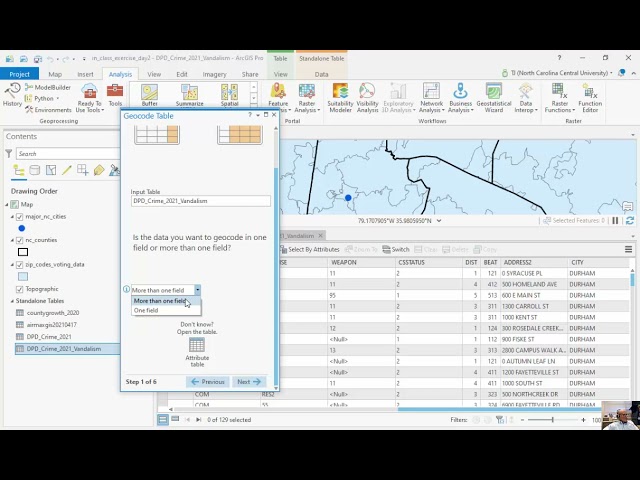Click Next in Geocode Table wizard
This screenshot has height=480, width=640.
click(249, 382)
